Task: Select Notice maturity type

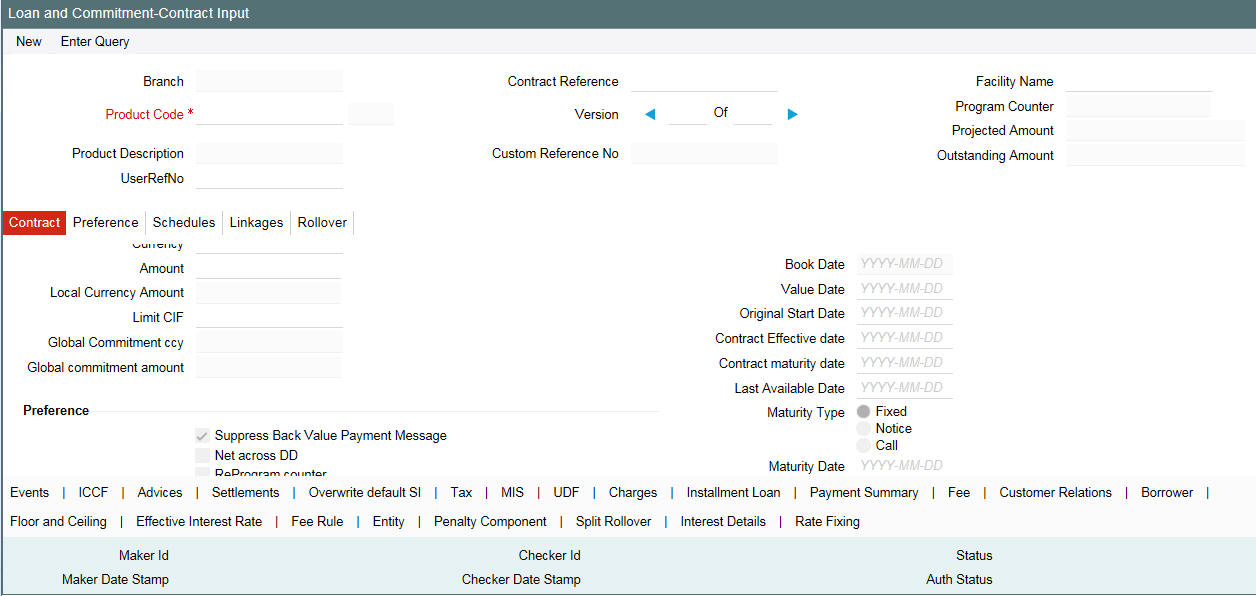Action: [x=864, y=429]
